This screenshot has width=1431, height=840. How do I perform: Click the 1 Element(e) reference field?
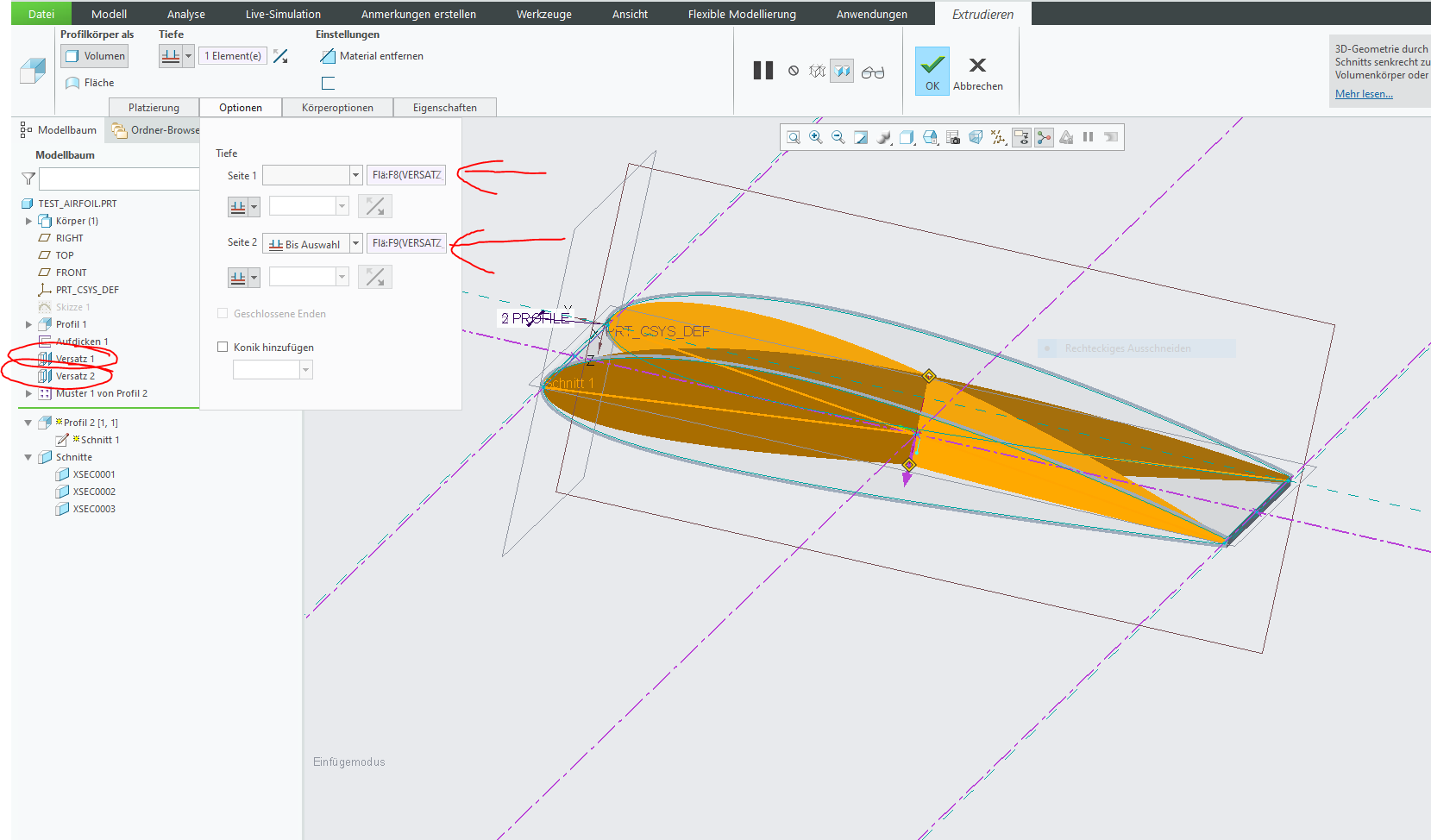click(x=233, y=56)
